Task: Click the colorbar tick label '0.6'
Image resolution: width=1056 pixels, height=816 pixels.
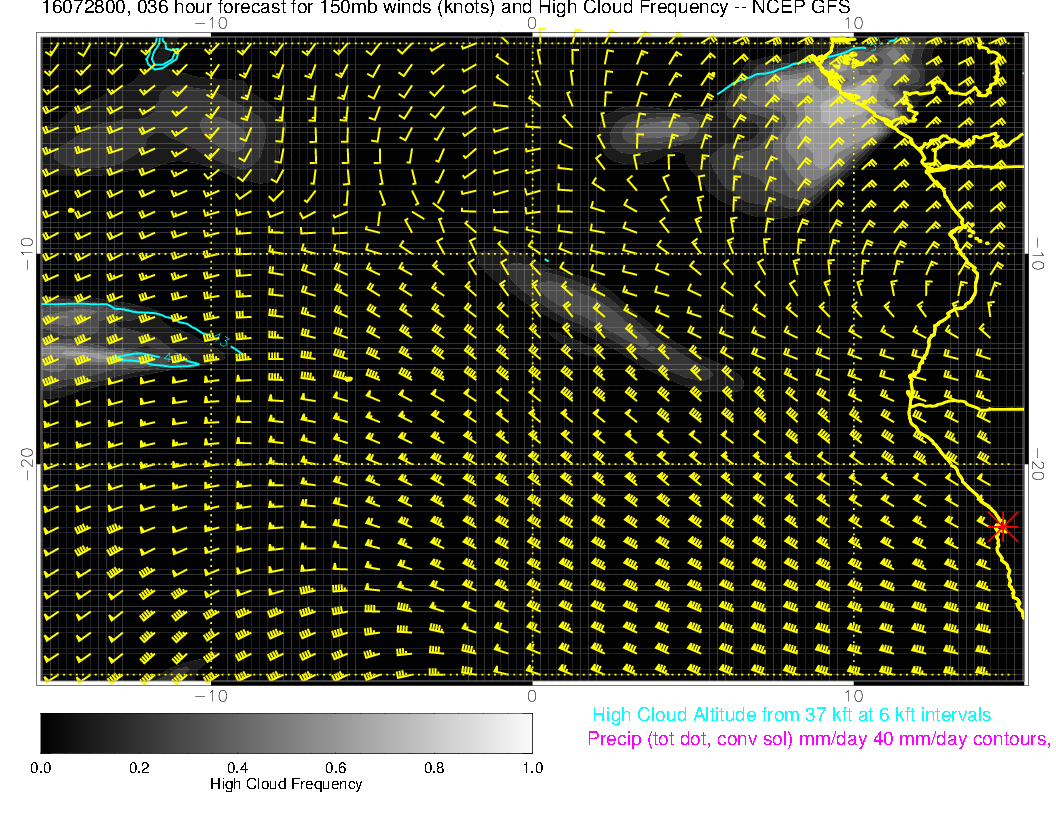Action: [x=335, y=768]
